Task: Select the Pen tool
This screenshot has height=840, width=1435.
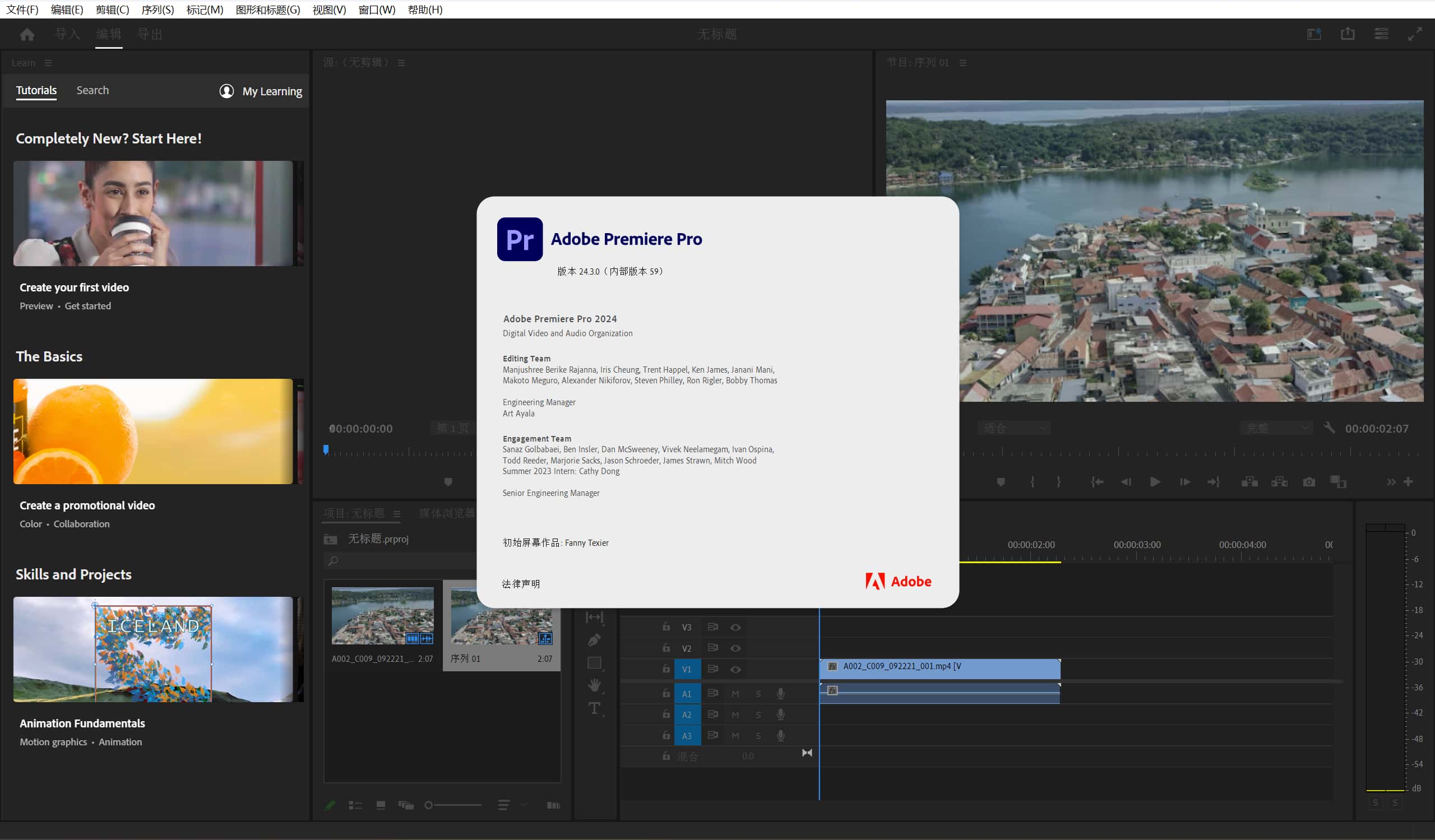Action: 594,640
